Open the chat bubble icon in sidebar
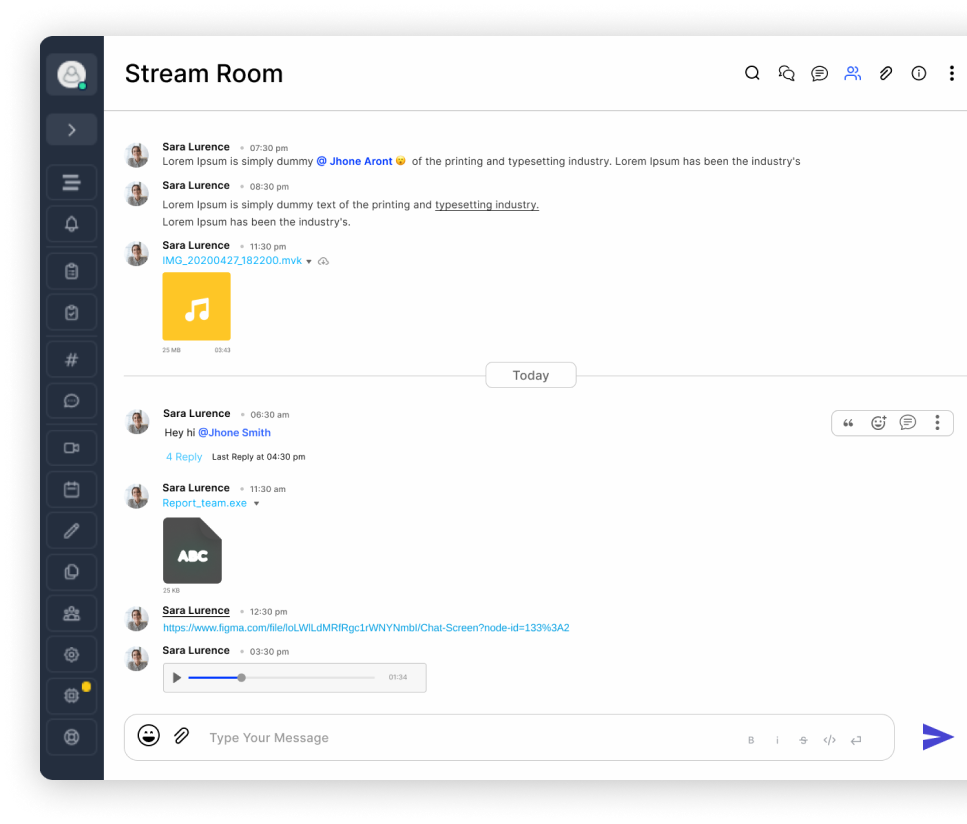 click(72, 401)
